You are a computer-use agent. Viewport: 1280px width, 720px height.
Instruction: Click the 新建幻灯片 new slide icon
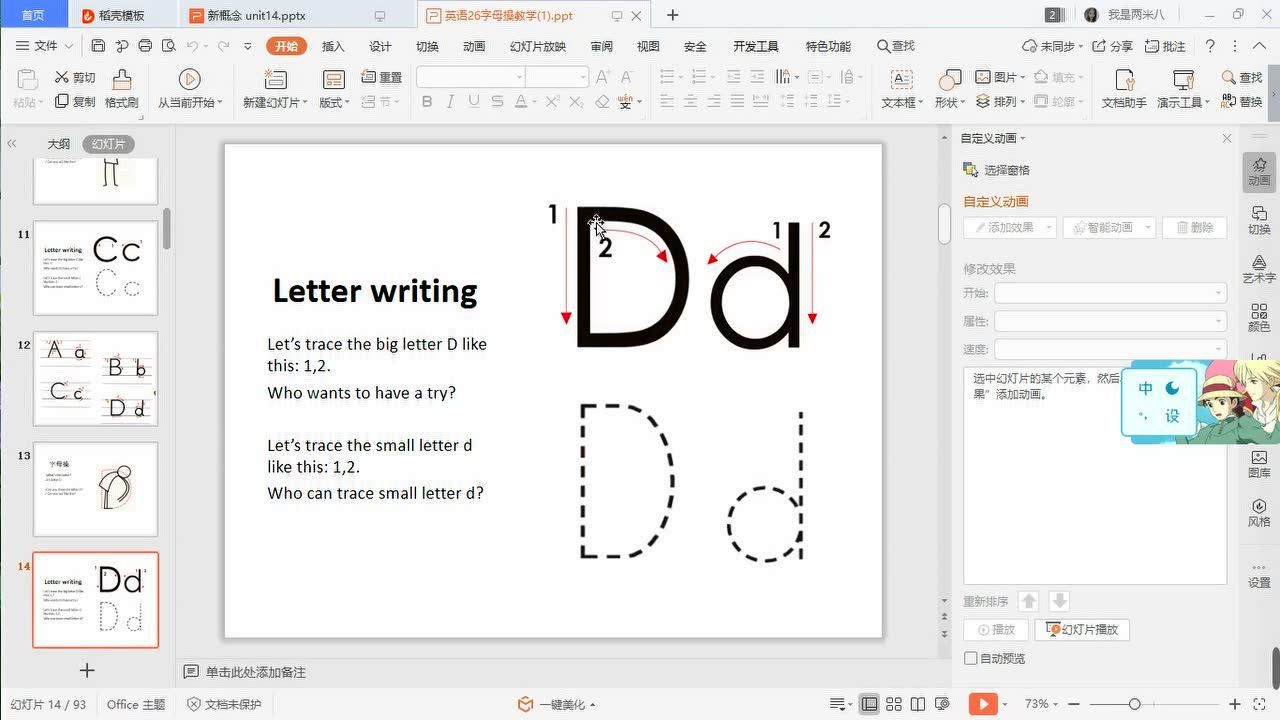(x=274, y=81)
